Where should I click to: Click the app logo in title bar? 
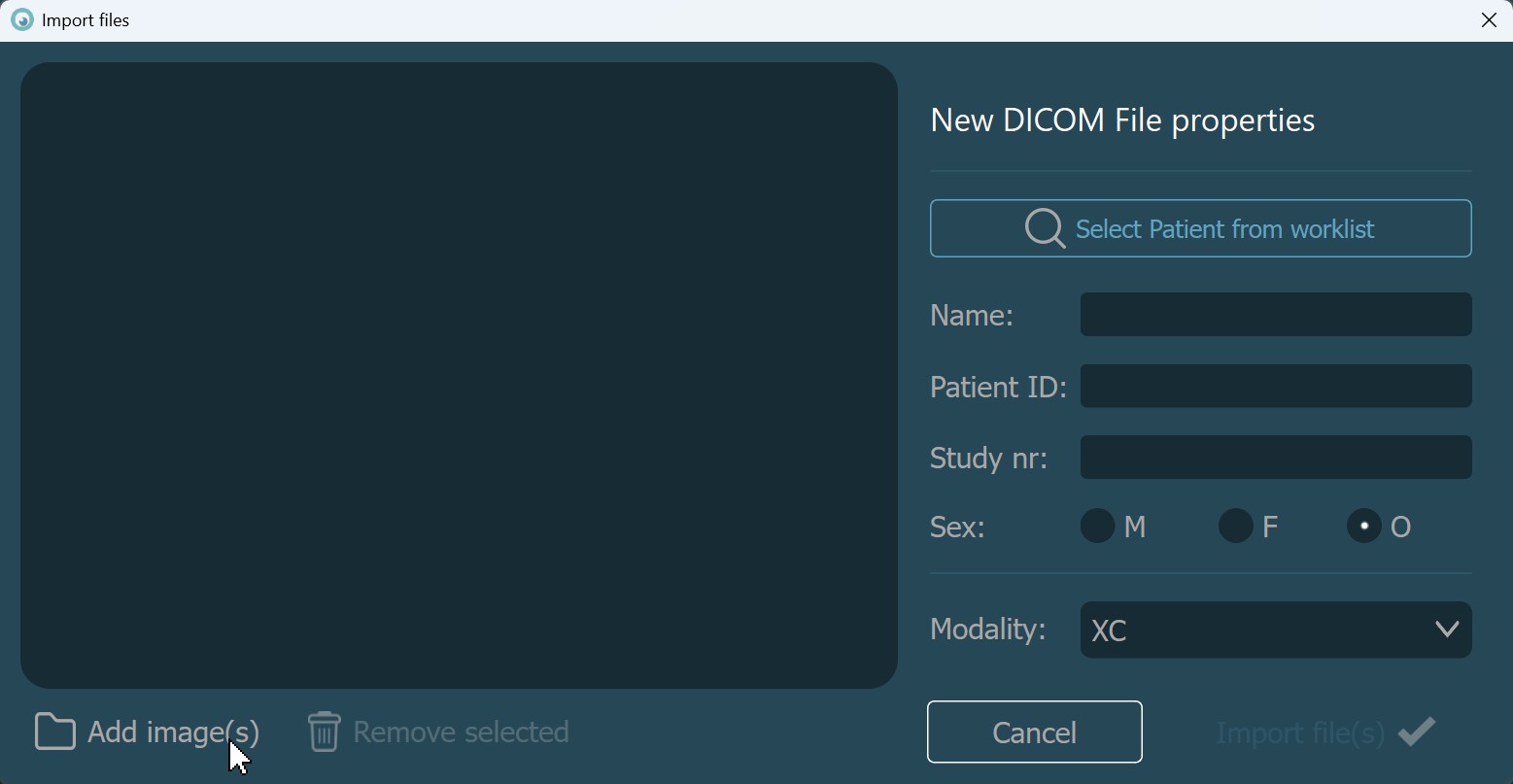(21, 19)
